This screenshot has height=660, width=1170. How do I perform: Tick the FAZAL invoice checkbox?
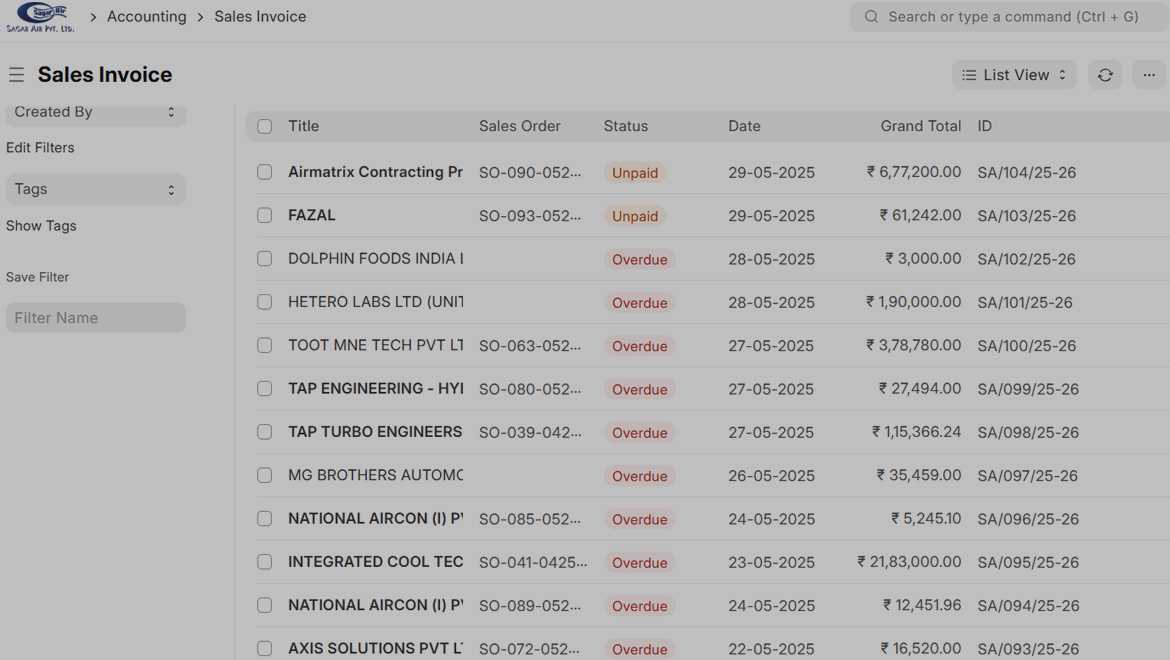coord(264,215)
